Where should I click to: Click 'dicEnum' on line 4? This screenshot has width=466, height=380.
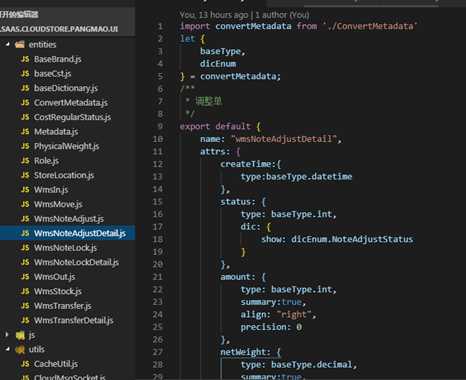(218, 64)
